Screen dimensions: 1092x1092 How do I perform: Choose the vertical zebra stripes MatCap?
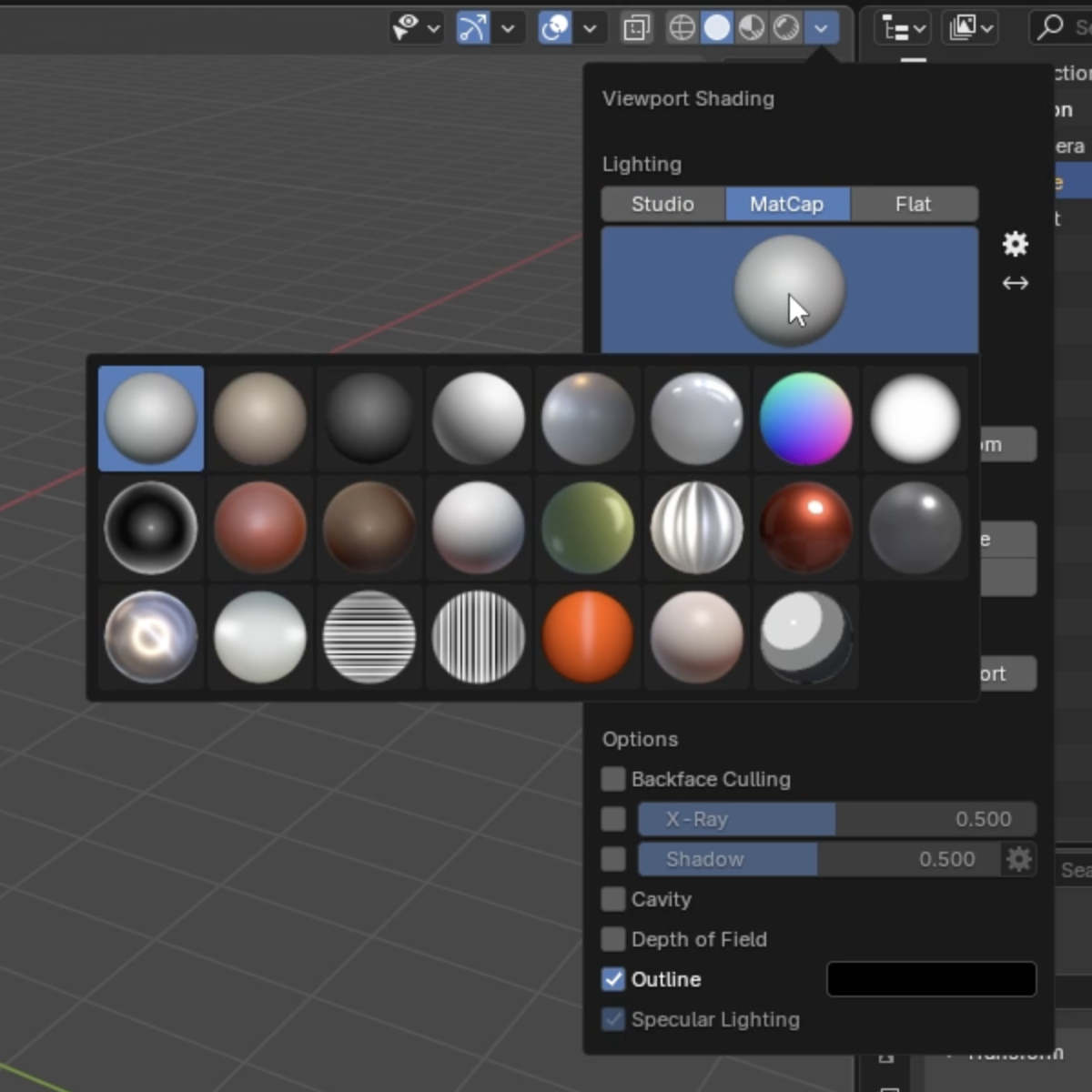click(x=479, y=637)
